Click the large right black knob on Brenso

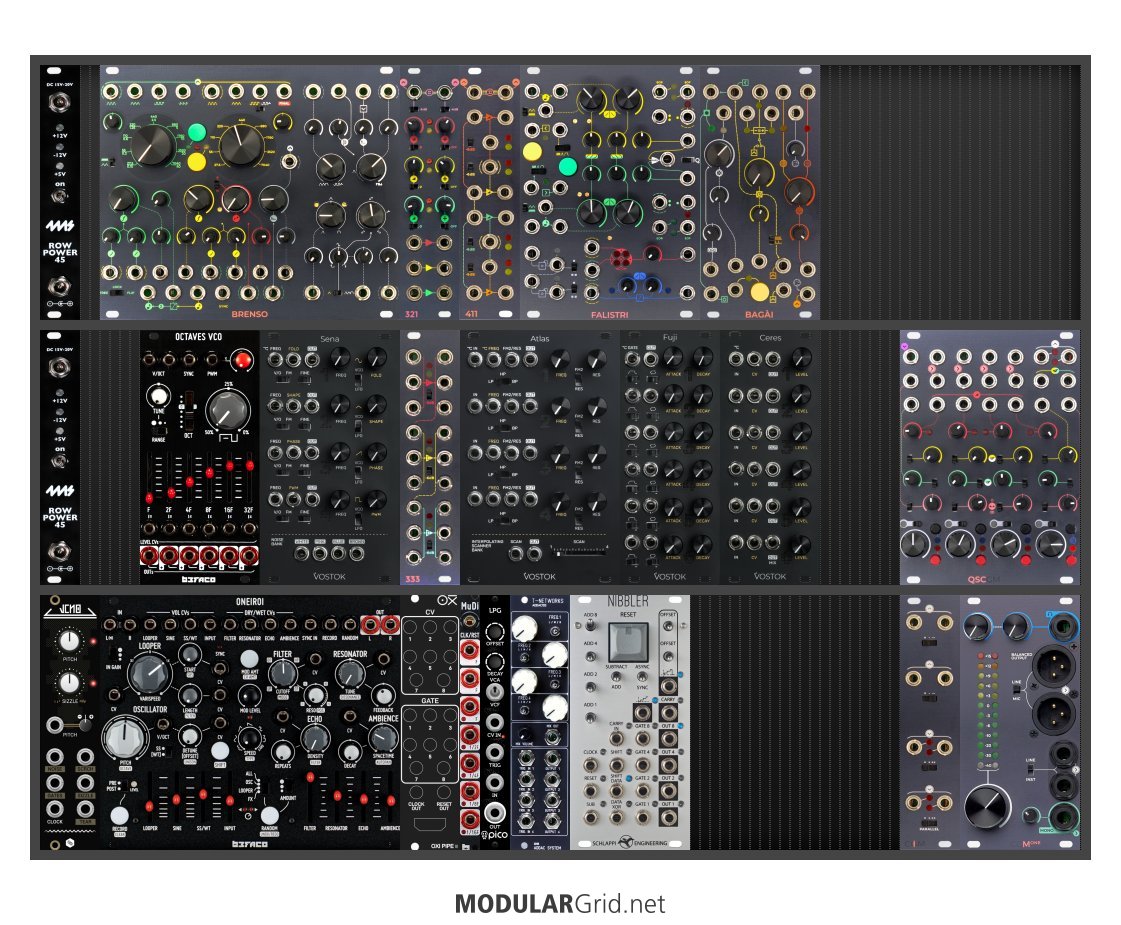click(241, 144)
